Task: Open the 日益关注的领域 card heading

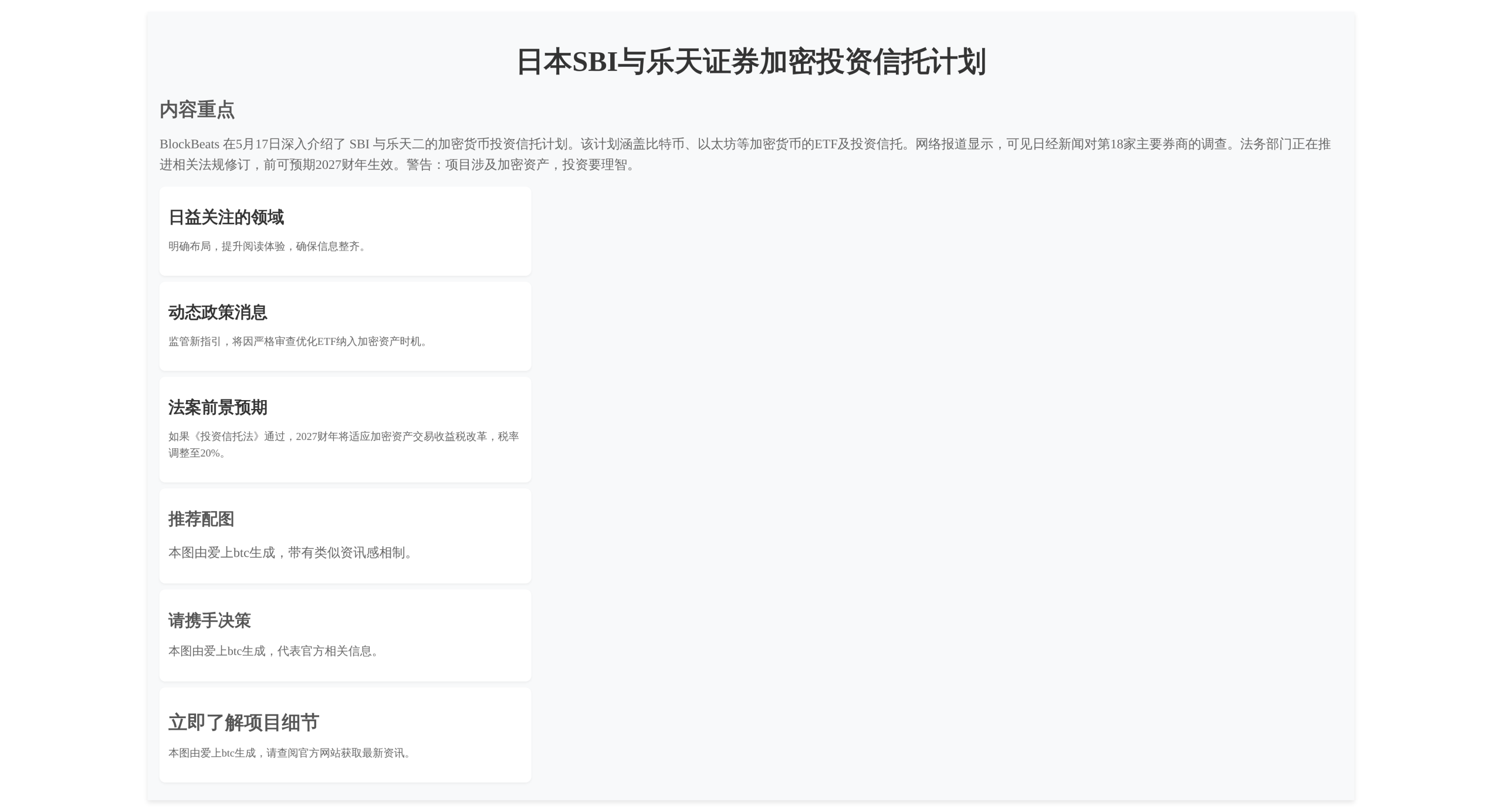Action: [226, 218]
